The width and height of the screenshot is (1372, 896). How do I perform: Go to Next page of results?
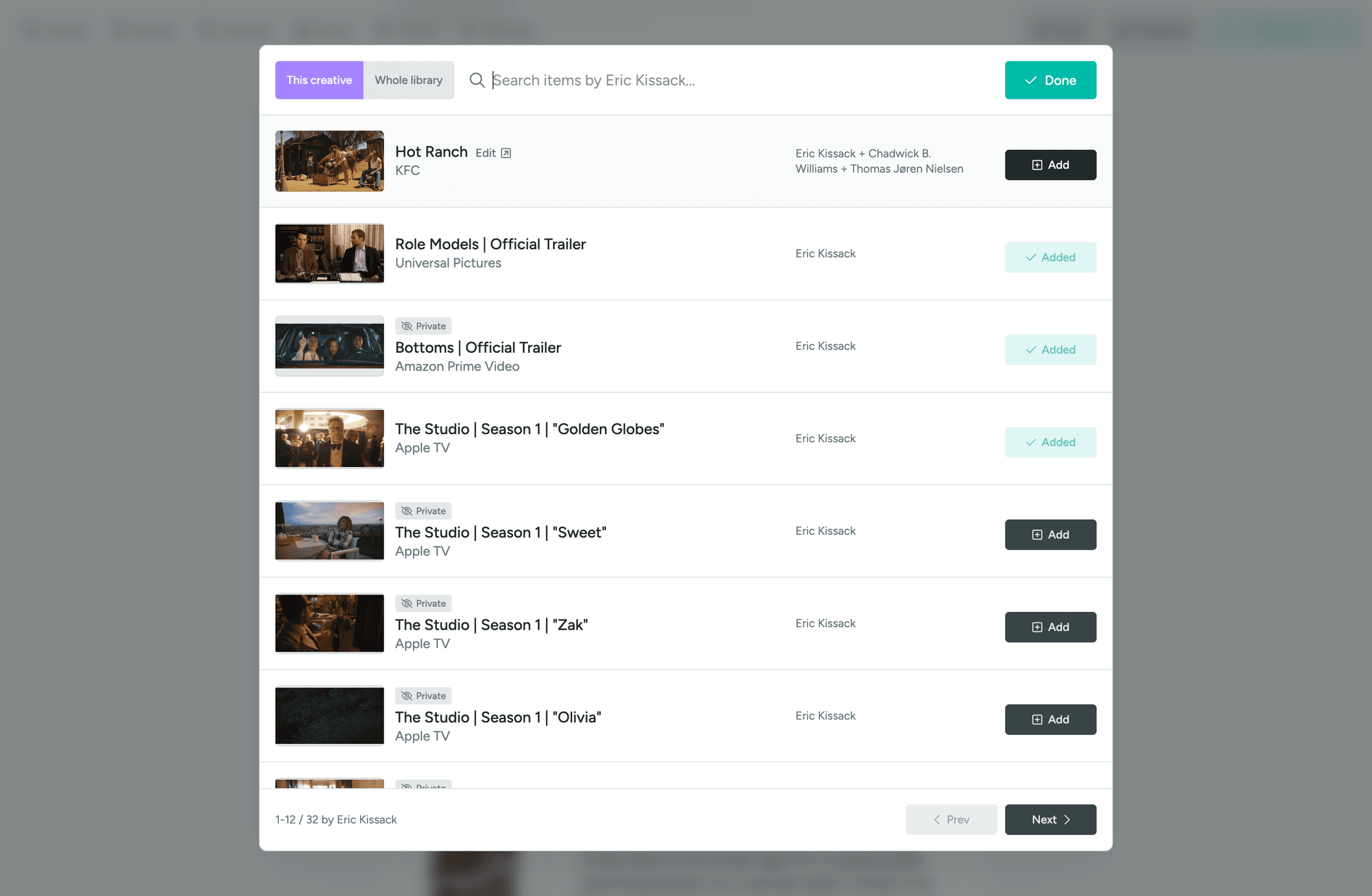[x=1050, y=819]
